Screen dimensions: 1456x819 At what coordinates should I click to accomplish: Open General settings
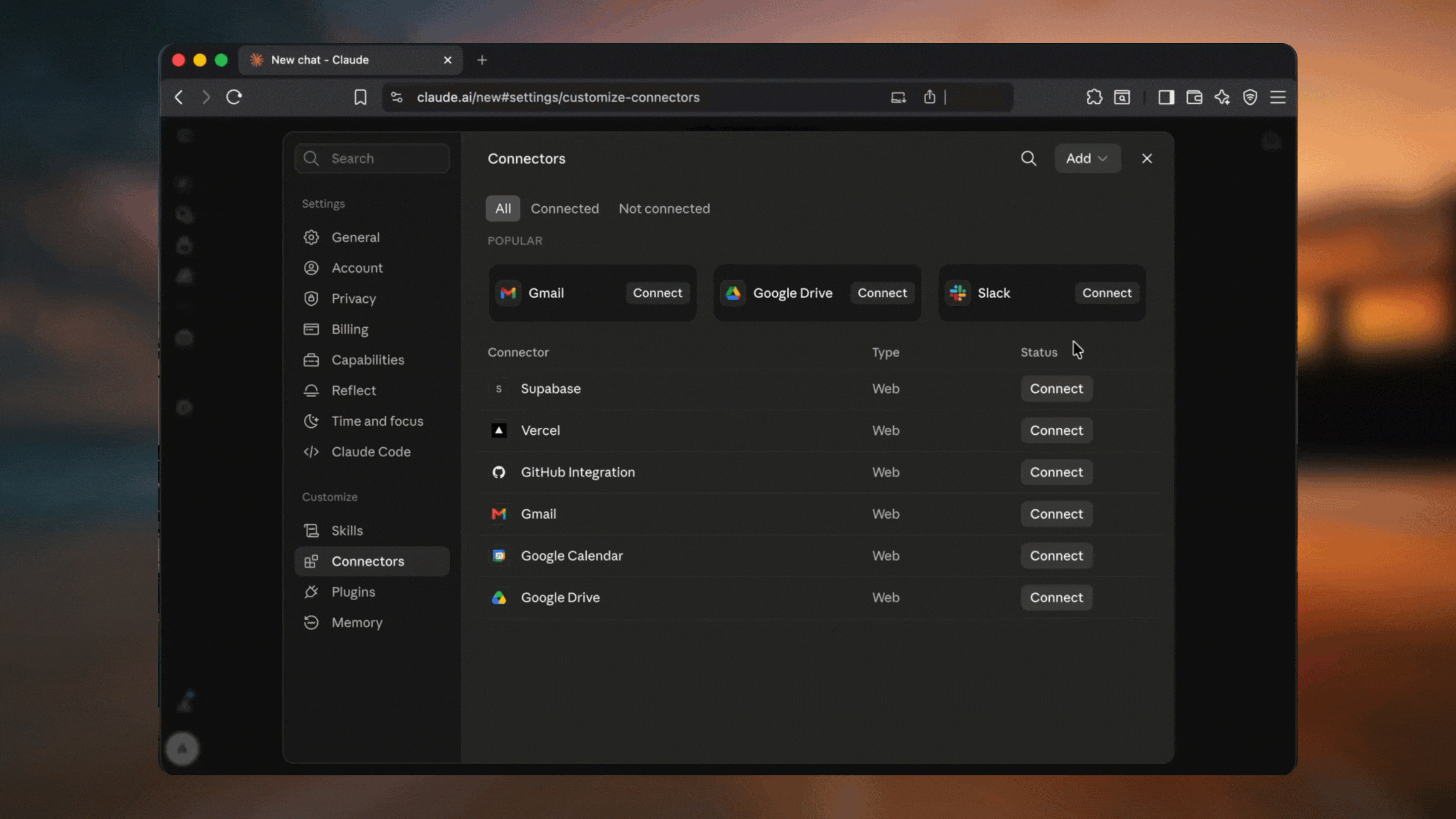(372, 237)
